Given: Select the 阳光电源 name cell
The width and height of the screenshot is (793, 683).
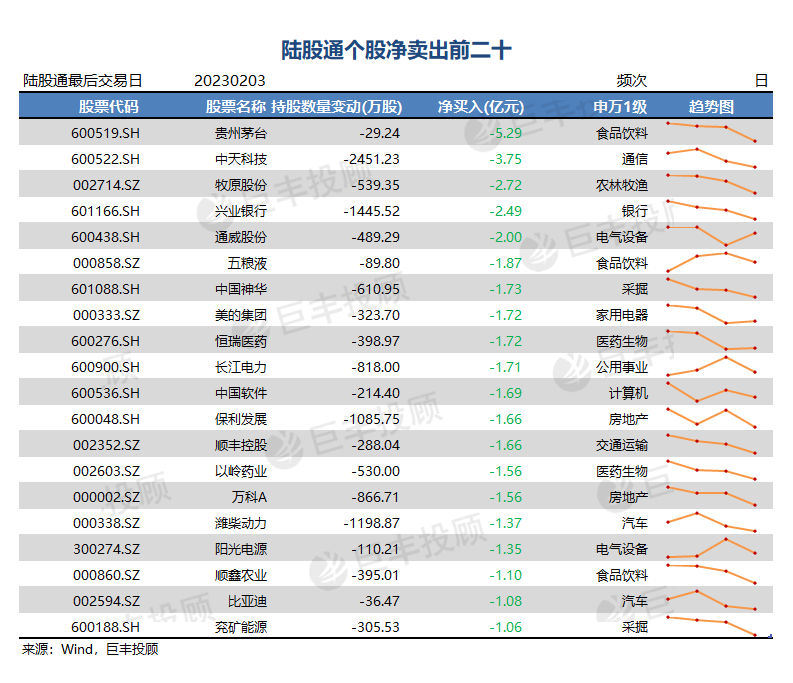Looking at the screenshot, I should [x=241, y=549].
